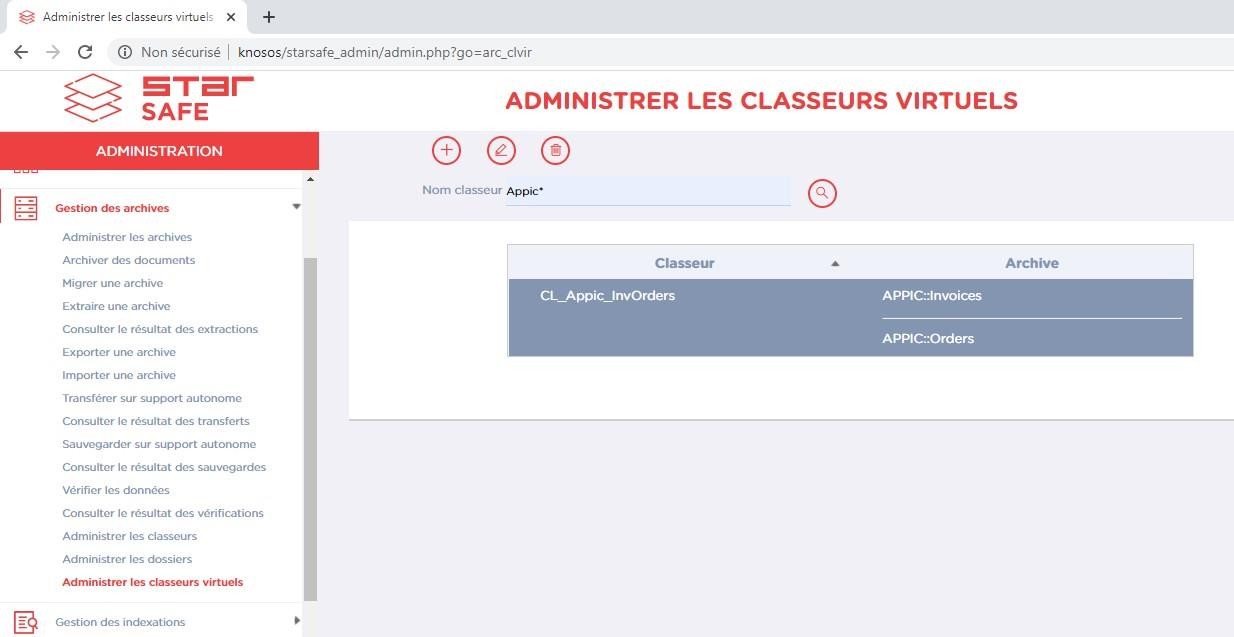Sort by Classeur column ascending arrow
The image size is (1234, 637).
pyautogui.click(x=835, y=263)
